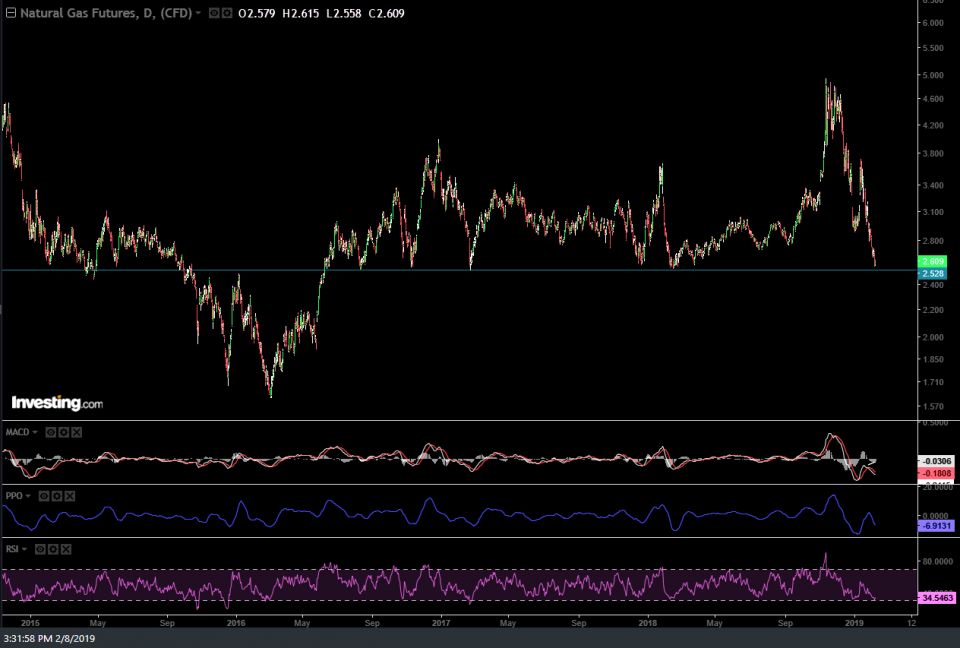Open the PPO indicator settings gear
Image resolution: width=960 pixels, height=648 pixels.
point(56,495)
